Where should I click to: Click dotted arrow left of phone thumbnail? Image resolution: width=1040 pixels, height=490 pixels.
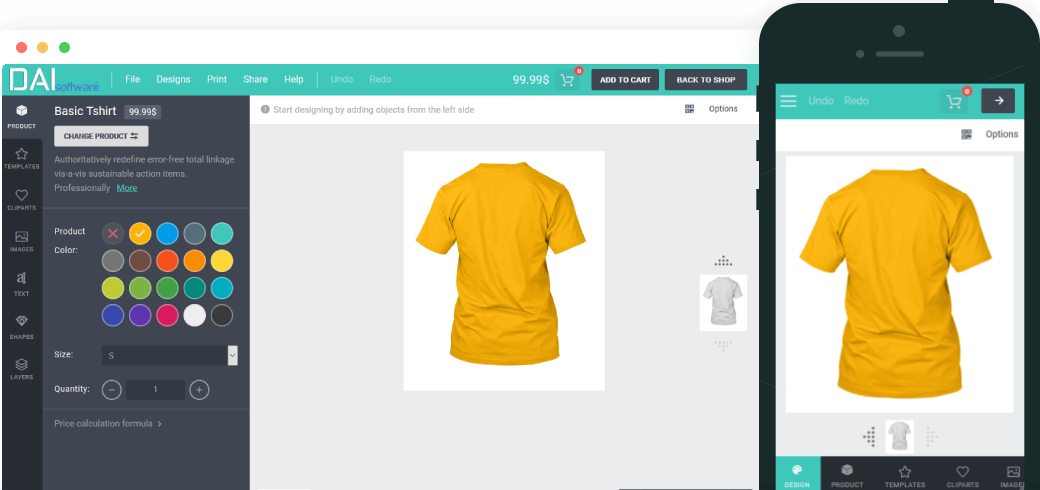[870, 436]
